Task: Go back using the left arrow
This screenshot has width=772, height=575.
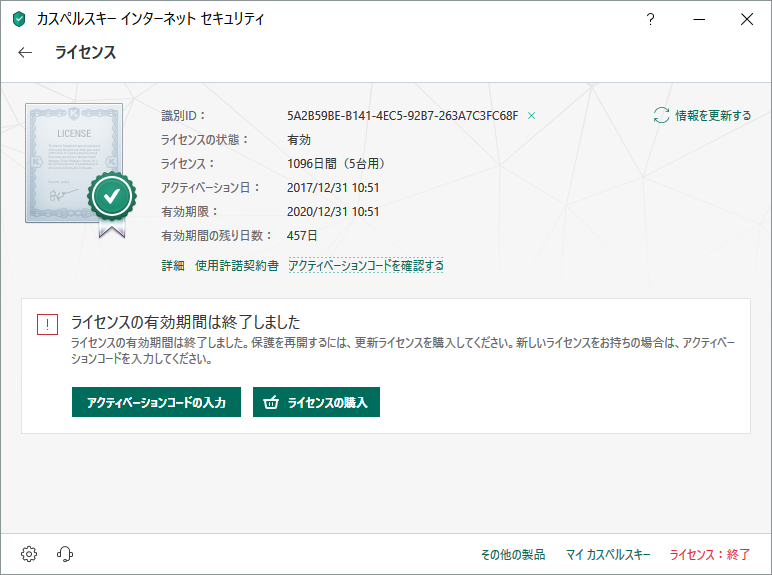Action: pos(25,53)
